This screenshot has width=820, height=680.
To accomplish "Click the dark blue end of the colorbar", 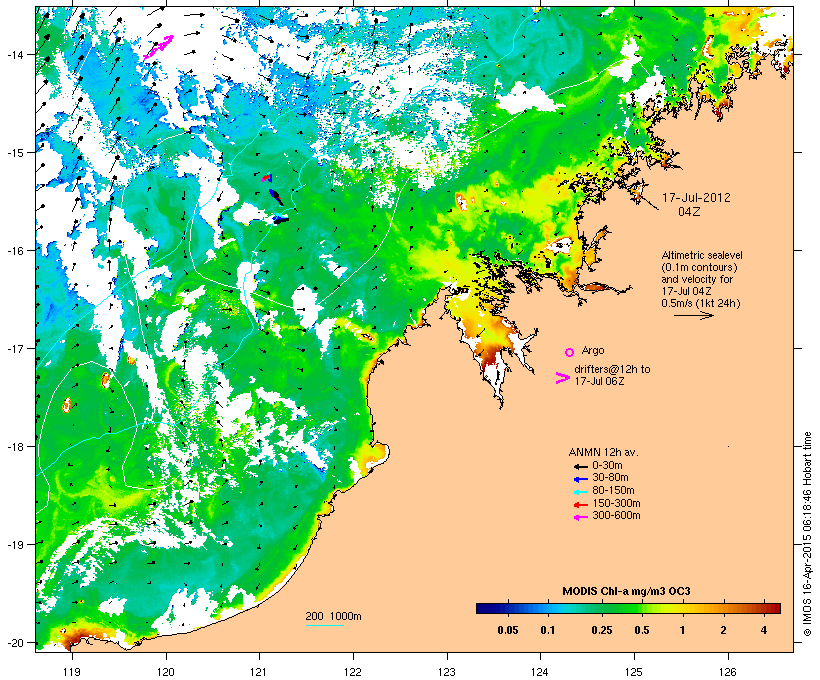I will [484, 608].
